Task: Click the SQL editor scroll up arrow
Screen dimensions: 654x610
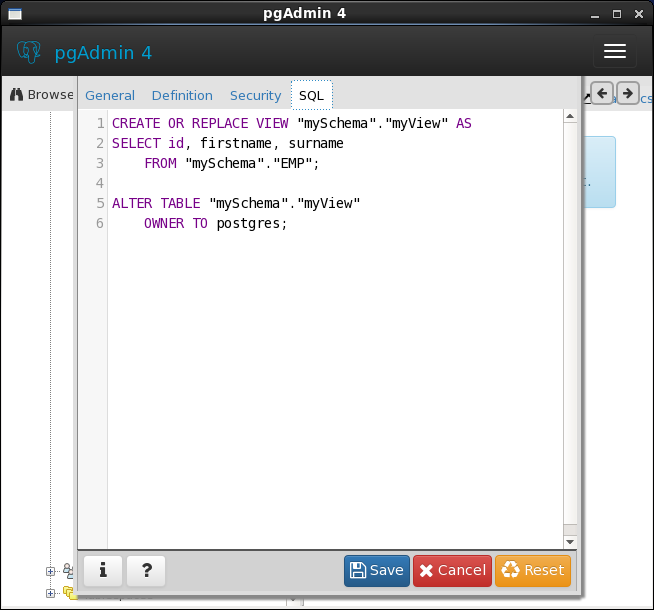Action: click(x=570, y=116)
